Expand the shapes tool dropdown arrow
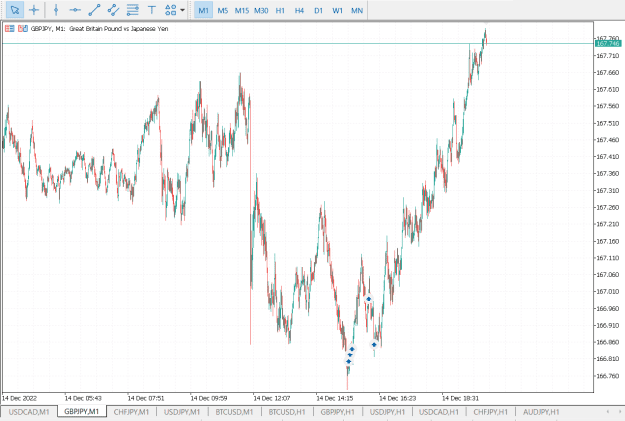Screen dimensions: 625x421 tap(183, 10)
